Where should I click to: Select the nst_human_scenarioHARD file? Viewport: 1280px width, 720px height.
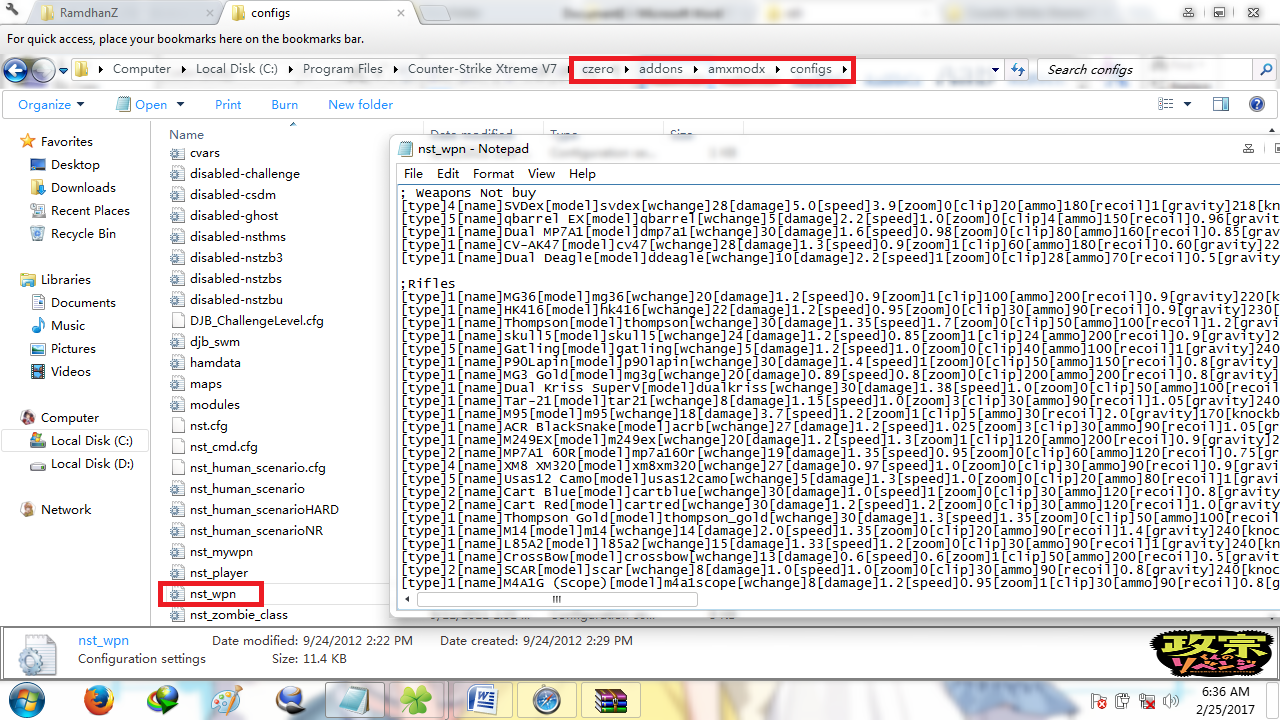click(x=253, y=509)
